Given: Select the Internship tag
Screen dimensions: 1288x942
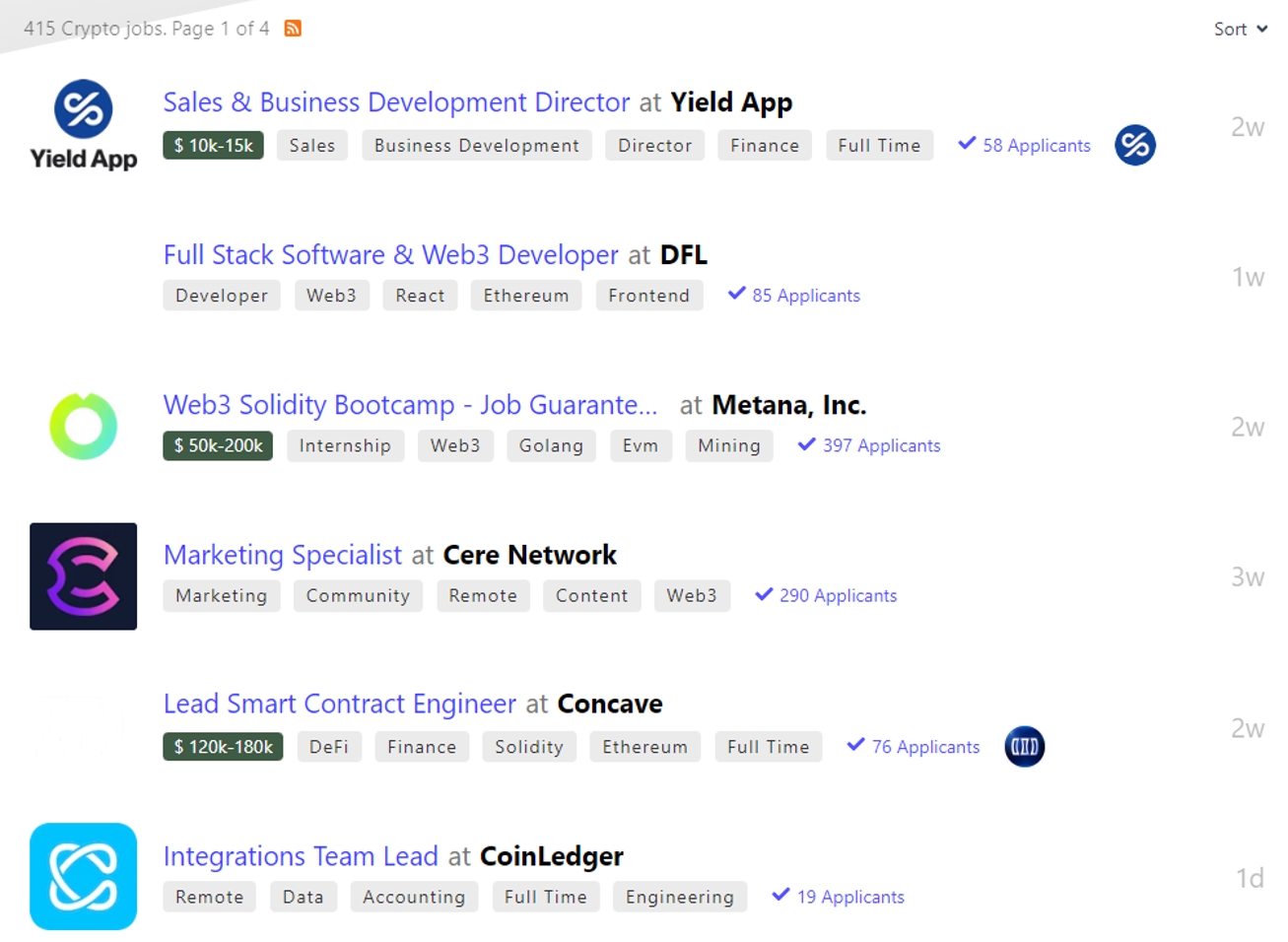Looking at the screenshot, I should pos(346,445).
